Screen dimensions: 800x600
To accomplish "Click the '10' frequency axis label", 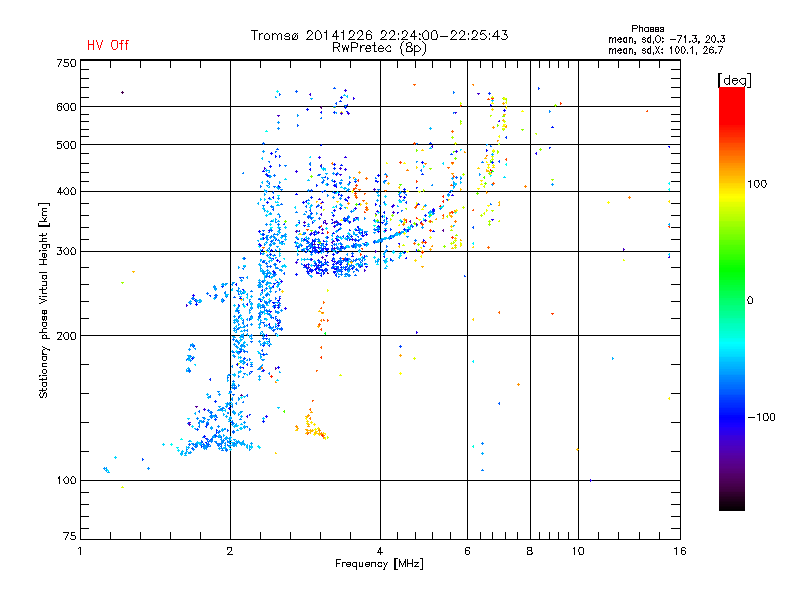I will pos(578,551).
